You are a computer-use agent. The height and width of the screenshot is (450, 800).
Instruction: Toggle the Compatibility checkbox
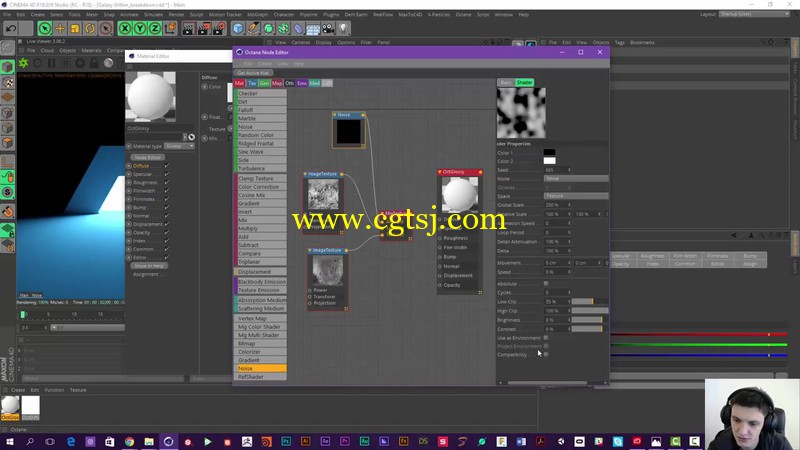546,354
